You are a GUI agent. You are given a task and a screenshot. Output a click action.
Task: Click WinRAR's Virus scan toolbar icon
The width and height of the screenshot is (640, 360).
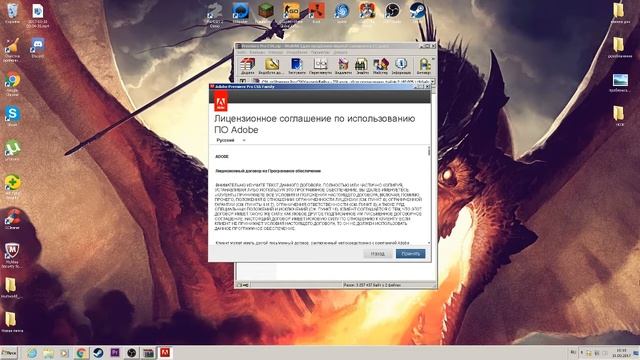pyautogui.click(x=424, y=66)
